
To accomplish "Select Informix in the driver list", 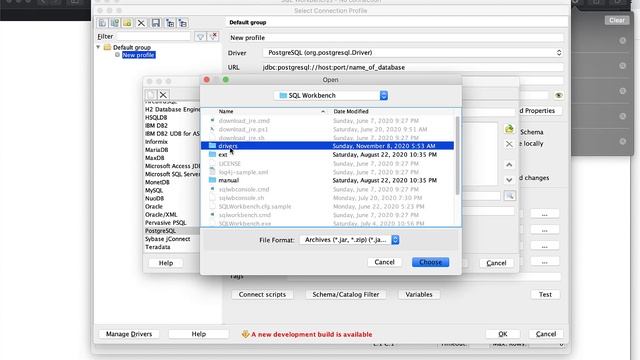I will tap(156, 142).
